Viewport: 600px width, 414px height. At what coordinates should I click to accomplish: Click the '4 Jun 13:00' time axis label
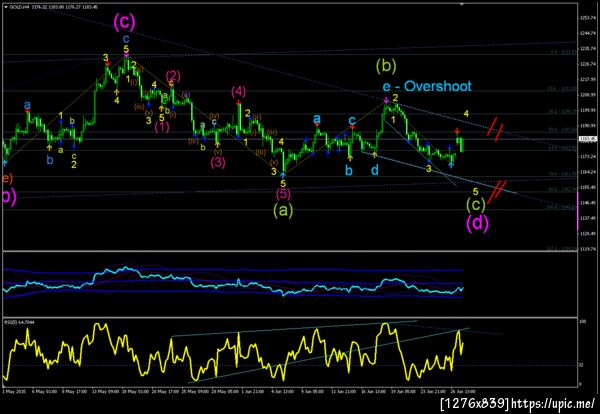point(284,392)
